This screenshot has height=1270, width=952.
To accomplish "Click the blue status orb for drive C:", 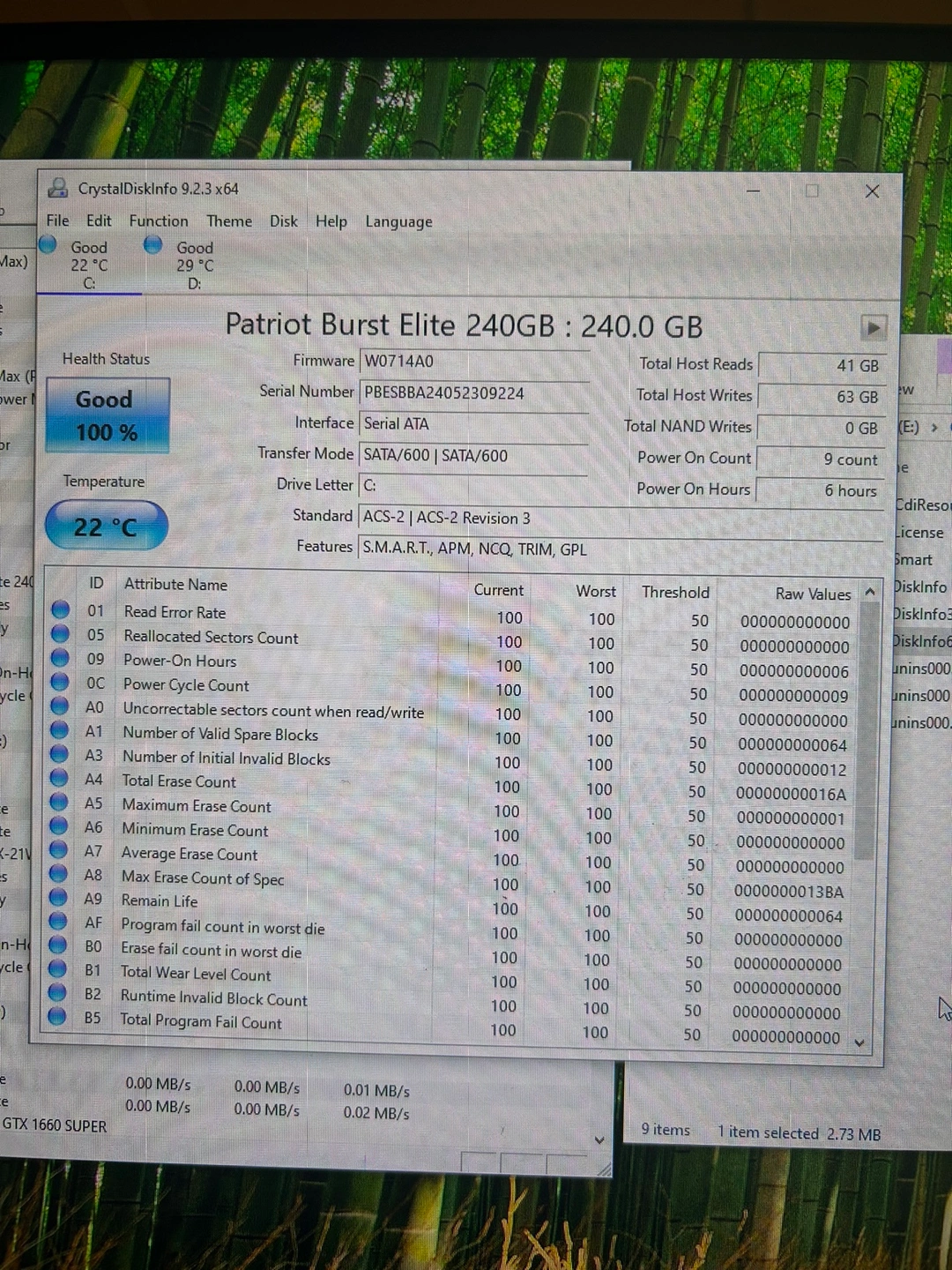I will 48,244.
